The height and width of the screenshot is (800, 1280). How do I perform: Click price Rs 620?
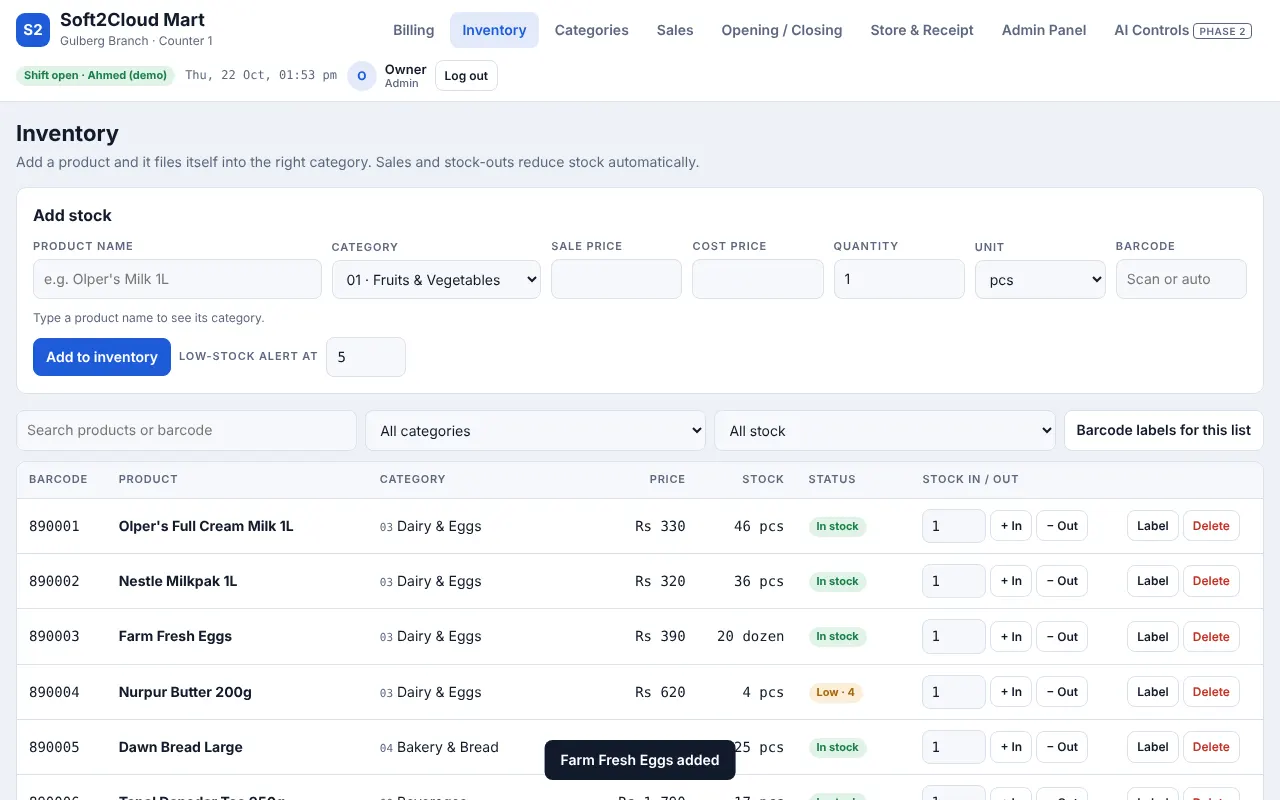660,692
